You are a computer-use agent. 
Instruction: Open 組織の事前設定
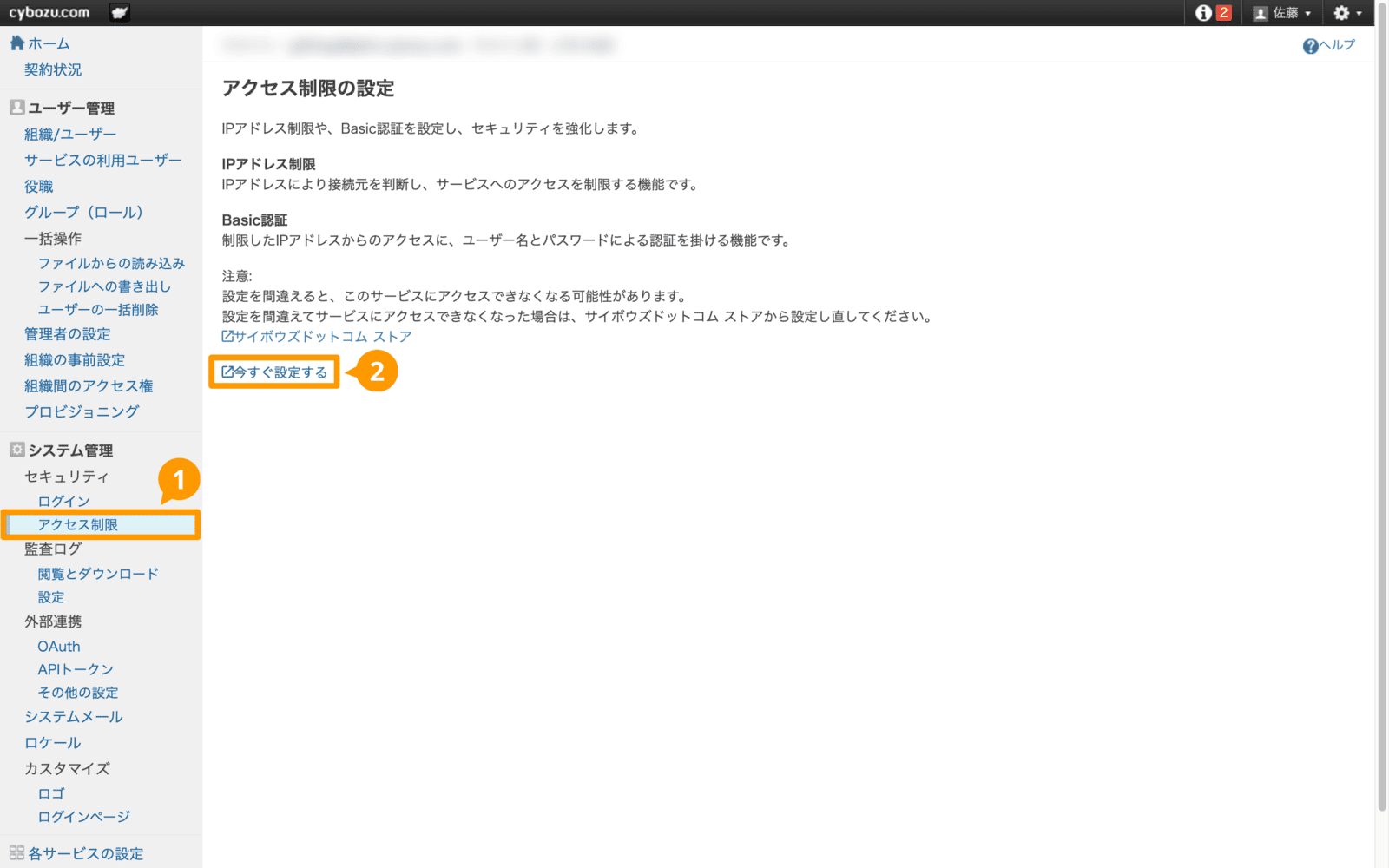pyautogui.click(x=75, y=360)
